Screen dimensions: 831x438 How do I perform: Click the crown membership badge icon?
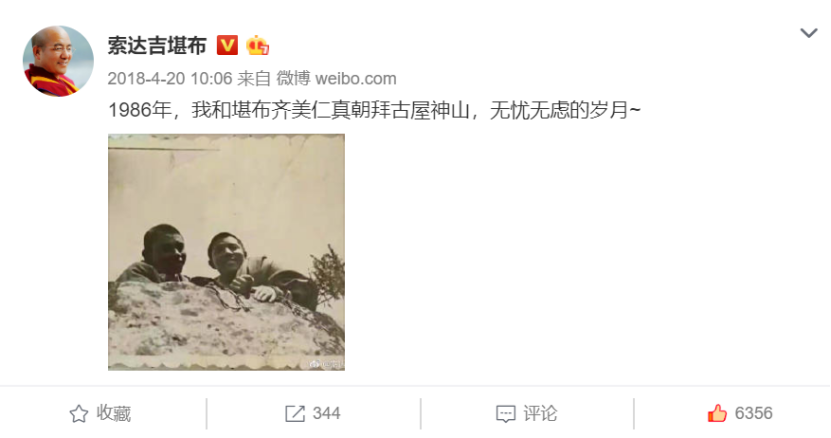pyautogui.click(x=258, y=46)
